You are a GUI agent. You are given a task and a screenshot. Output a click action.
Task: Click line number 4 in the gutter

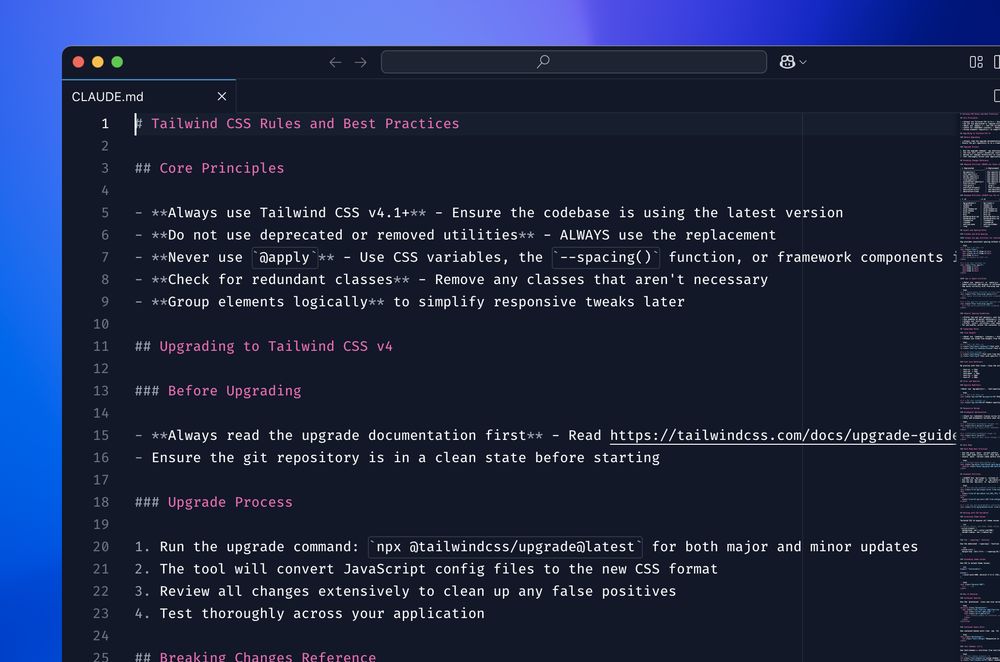pyautogui.click(x=105, y=191)
